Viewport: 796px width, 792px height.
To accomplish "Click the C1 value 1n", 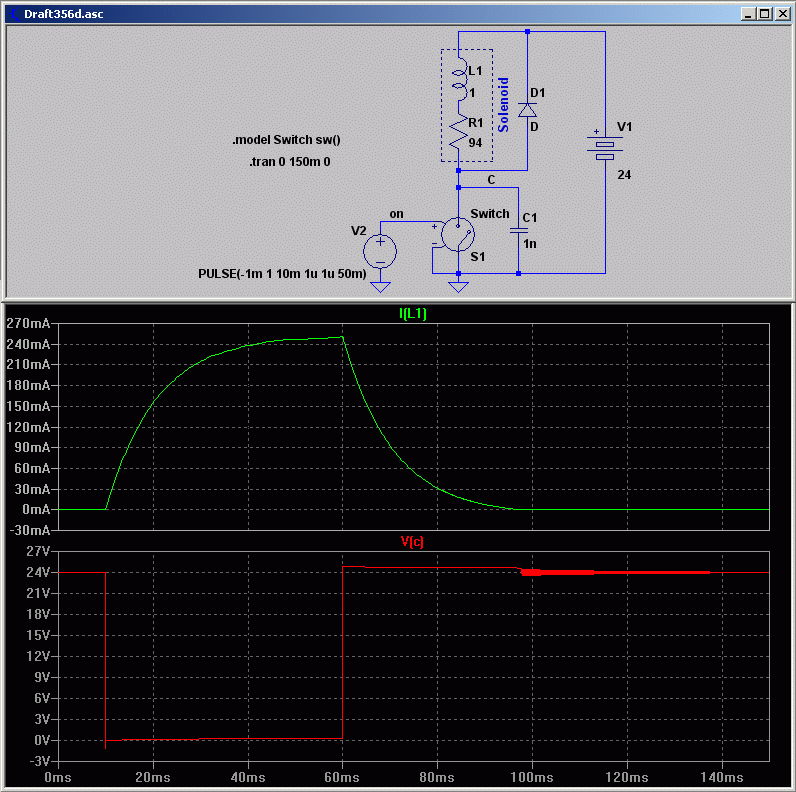I will point(530,244).
